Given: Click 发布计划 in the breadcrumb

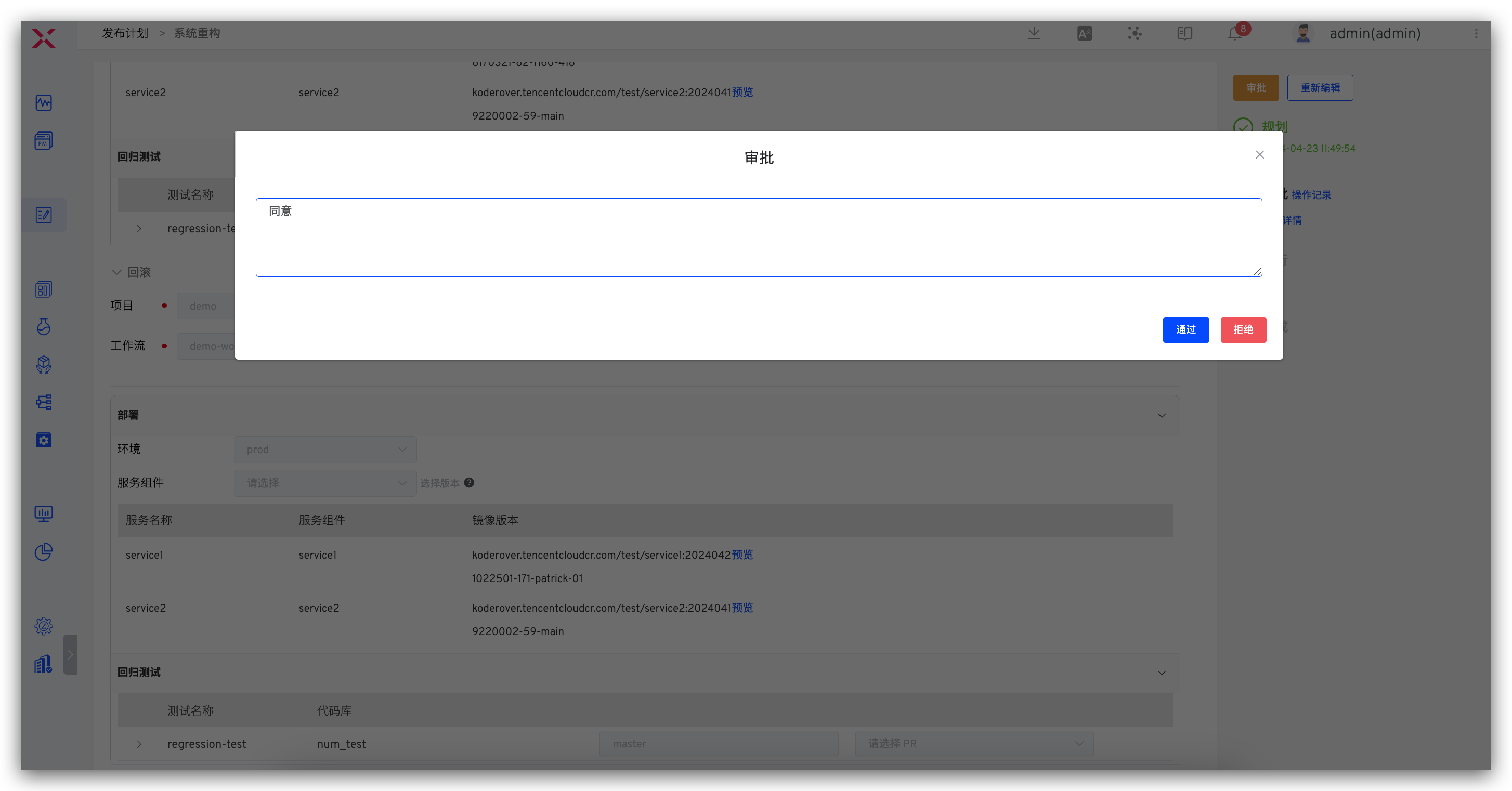Looking at the screenshot, I should coord(125,33).
